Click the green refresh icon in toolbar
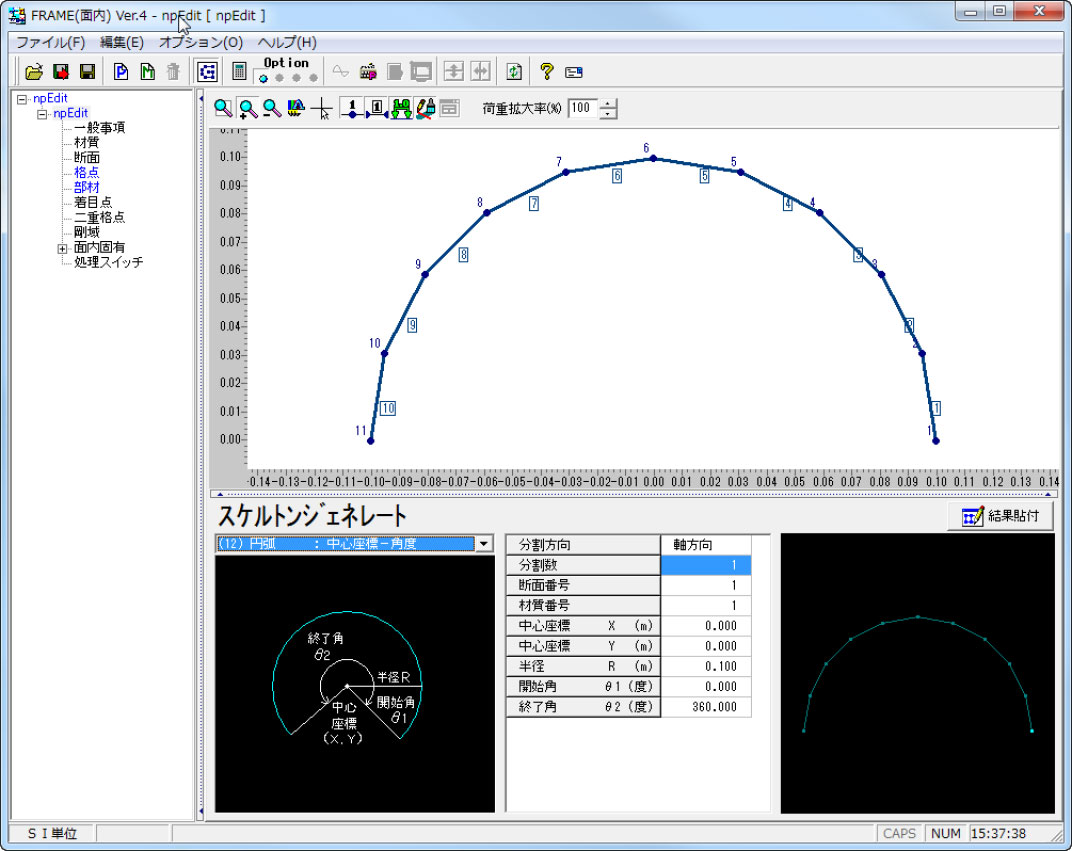 click(513, 71)
